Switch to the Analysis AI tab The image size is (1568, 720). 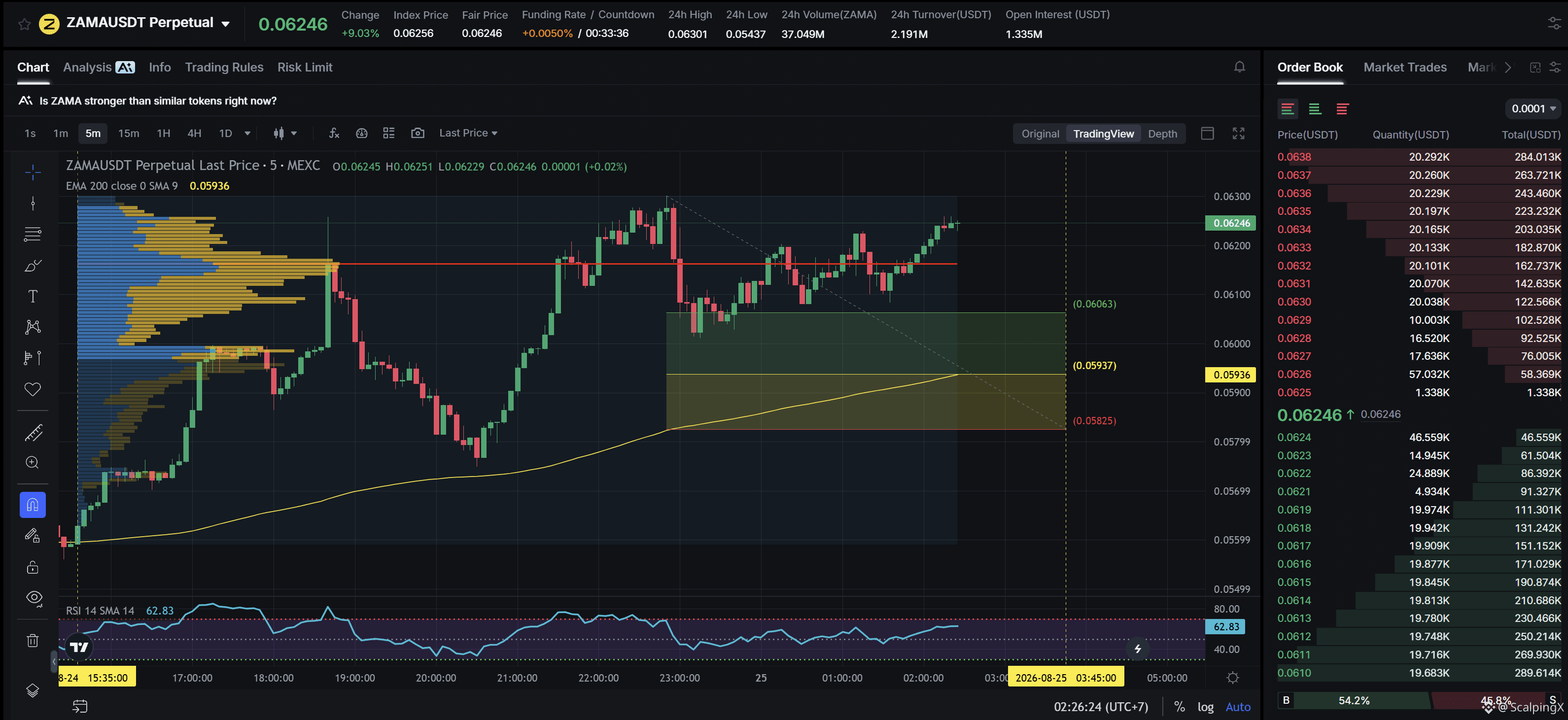pyautogui.click(x=99, y=67)
